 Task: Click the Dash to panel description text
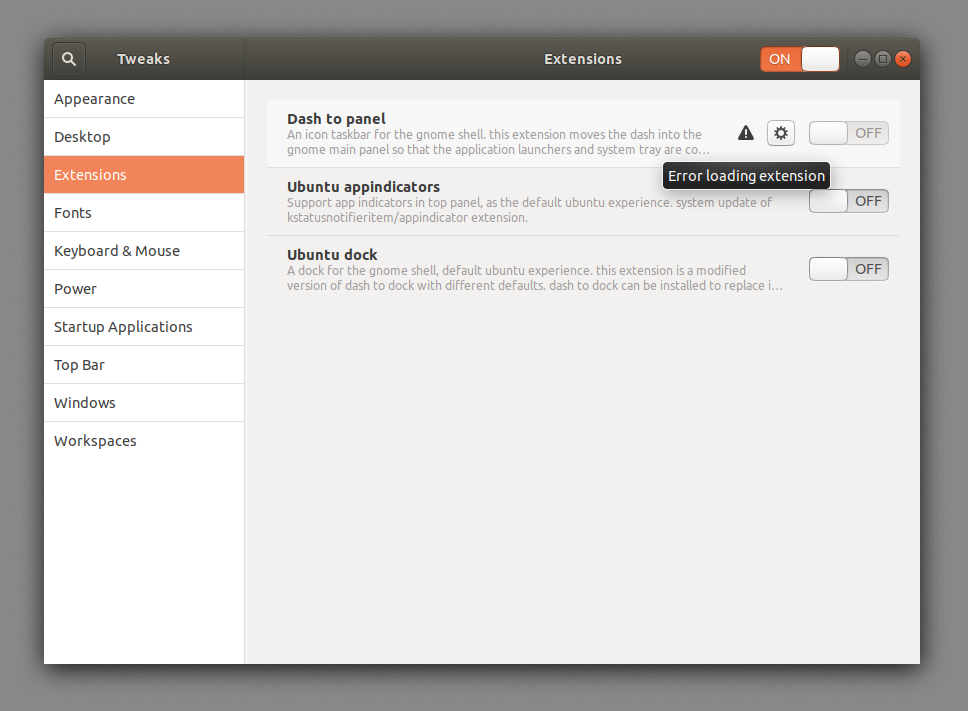pos(498,142)
